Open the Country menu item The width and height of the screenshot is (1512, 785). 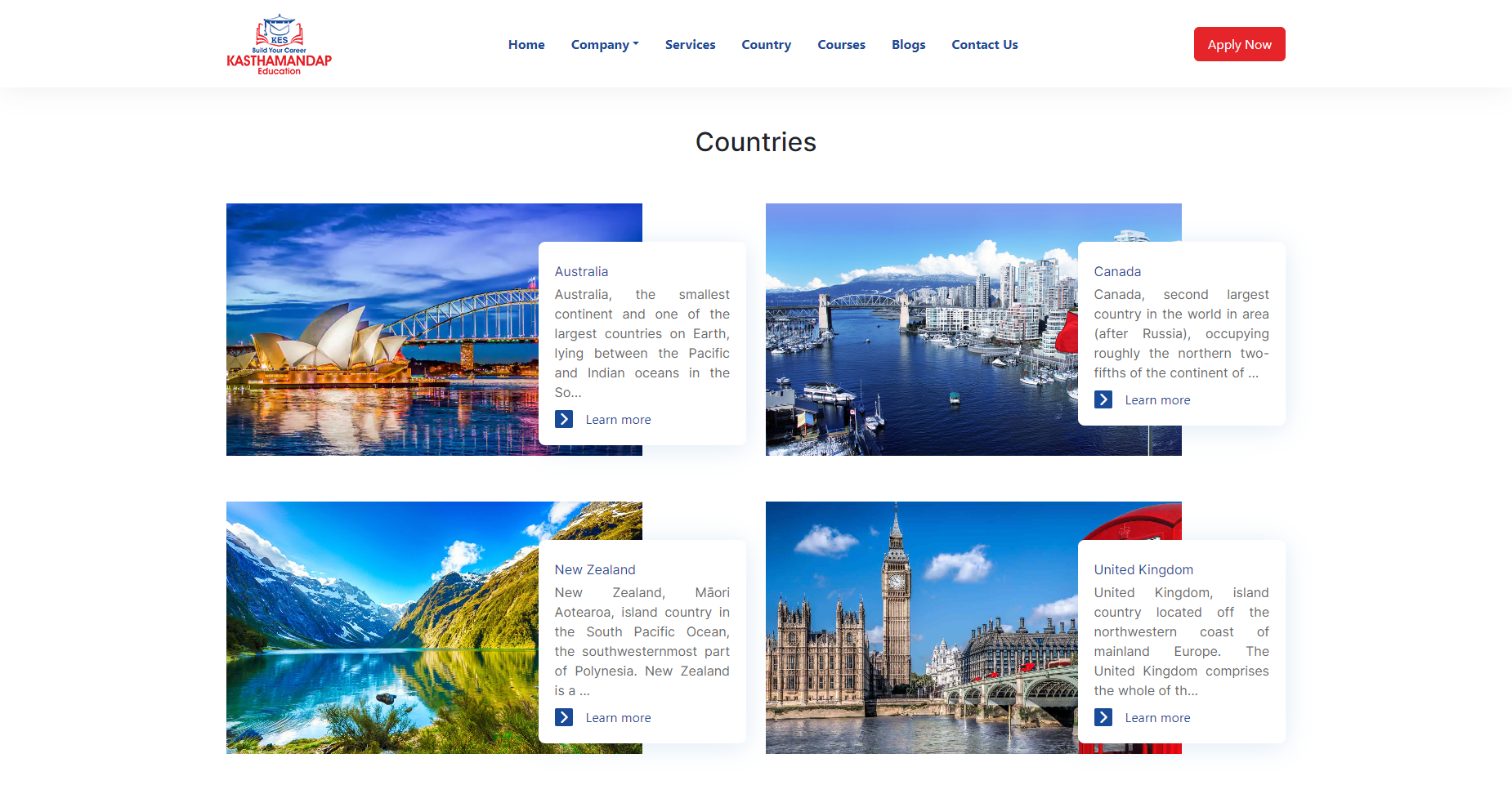tap(766, 44)
